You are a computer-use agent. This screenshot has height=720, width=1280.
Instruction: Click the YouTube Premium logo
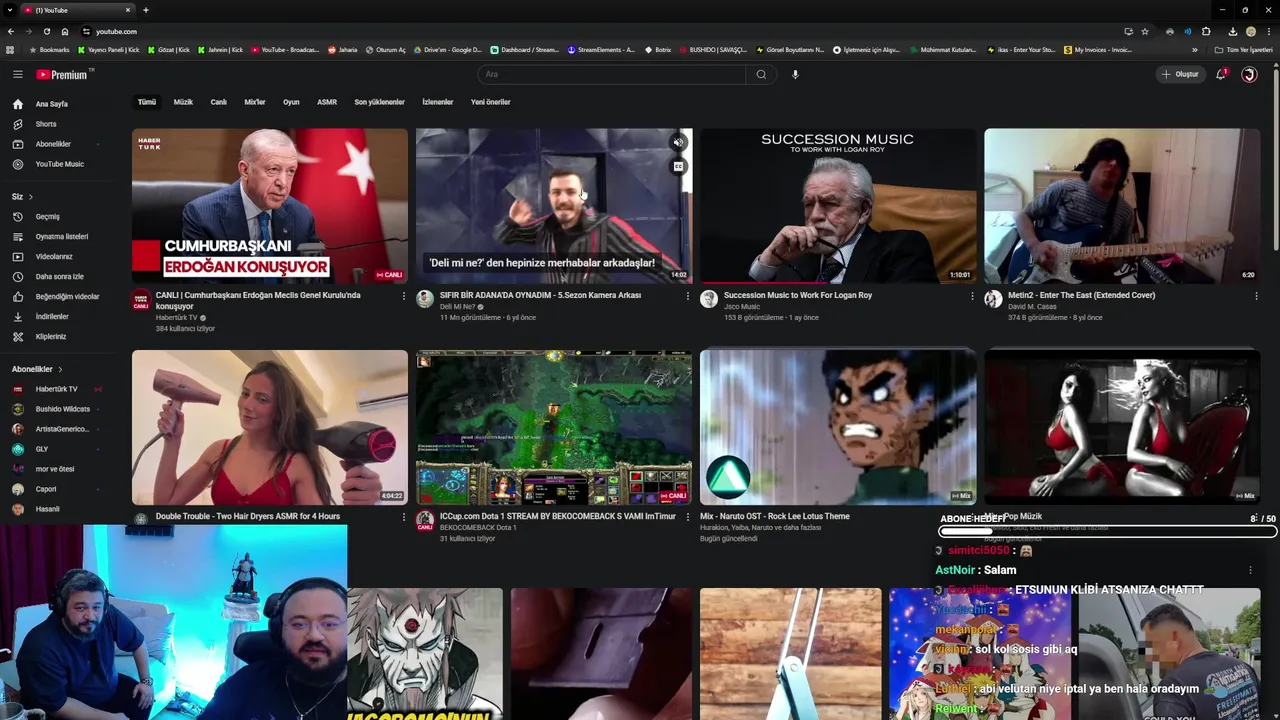(64, 74)
